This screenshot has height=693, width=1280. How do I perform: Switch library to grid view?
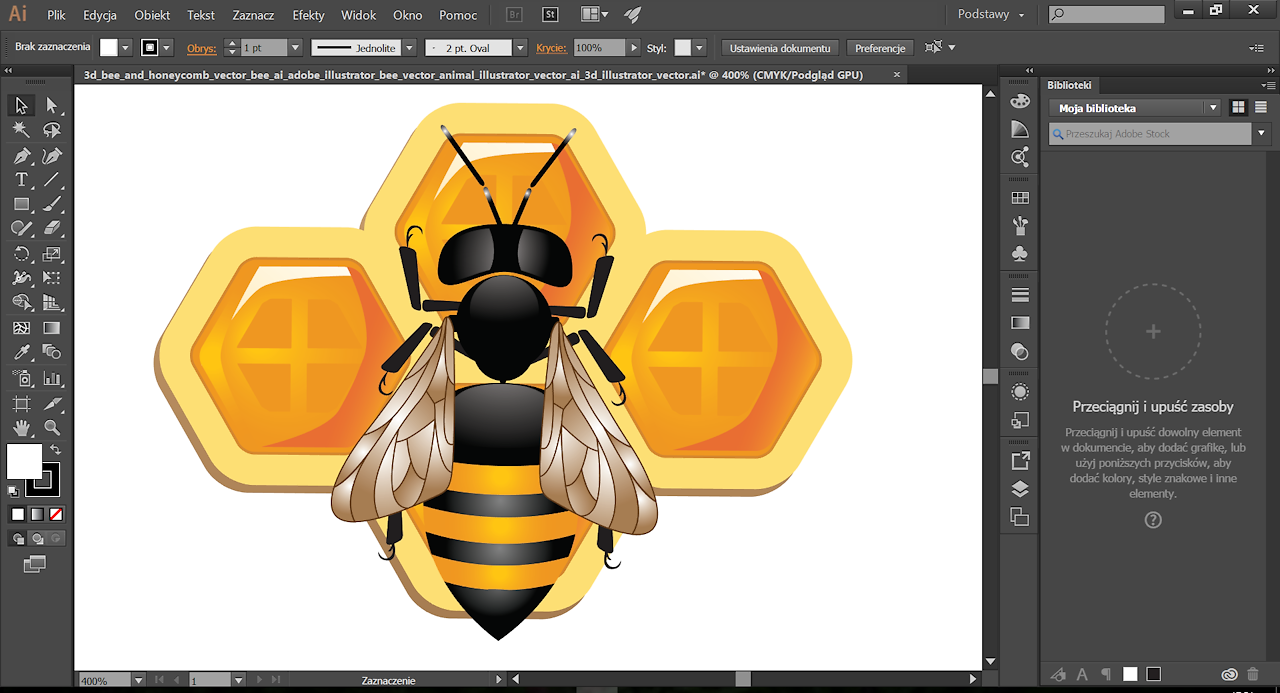pyautogui.click(x=1238, y=108)
